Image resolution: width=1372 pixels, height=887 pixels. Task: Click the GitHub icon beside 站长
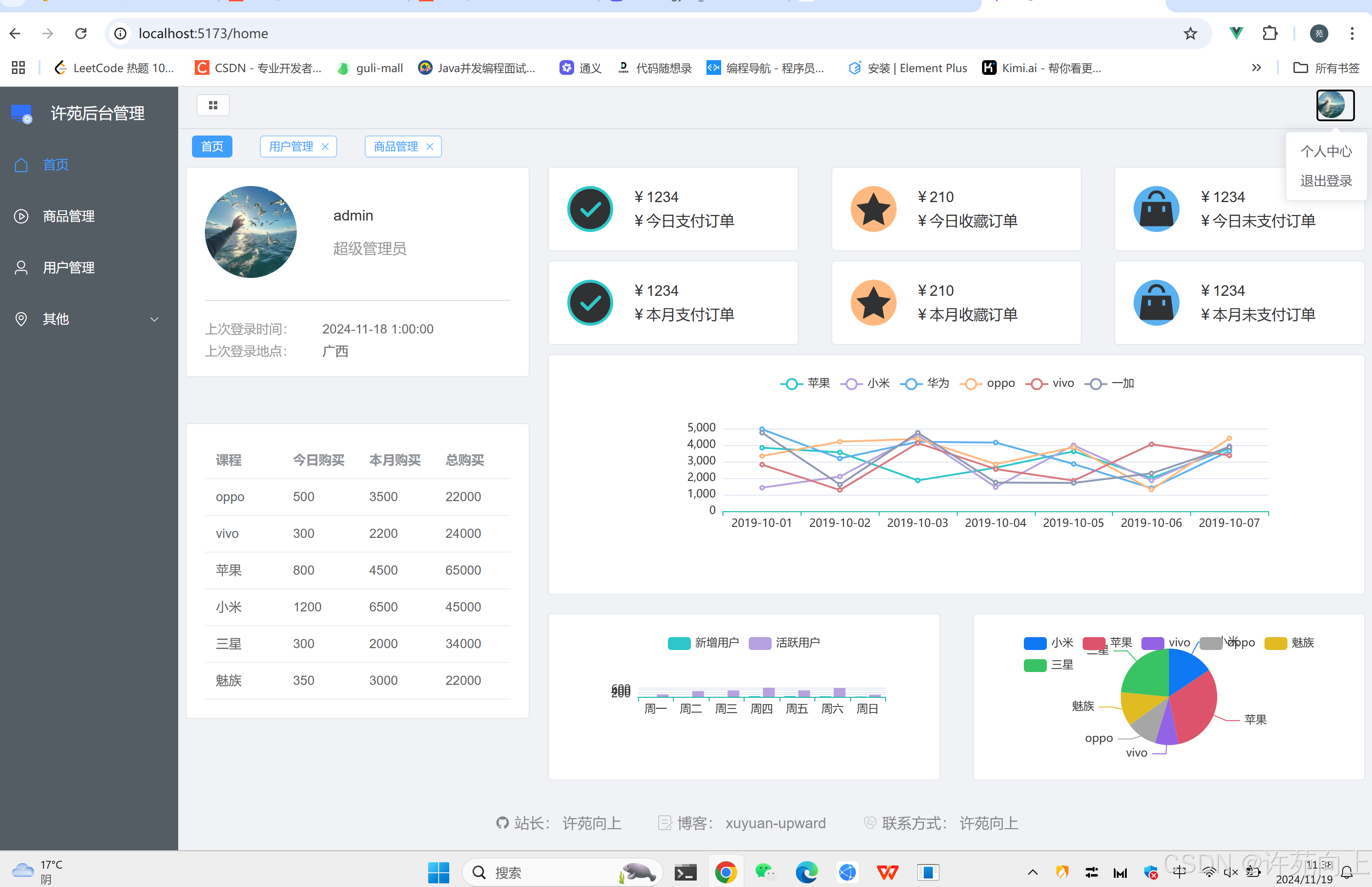(x=502, y=823)
